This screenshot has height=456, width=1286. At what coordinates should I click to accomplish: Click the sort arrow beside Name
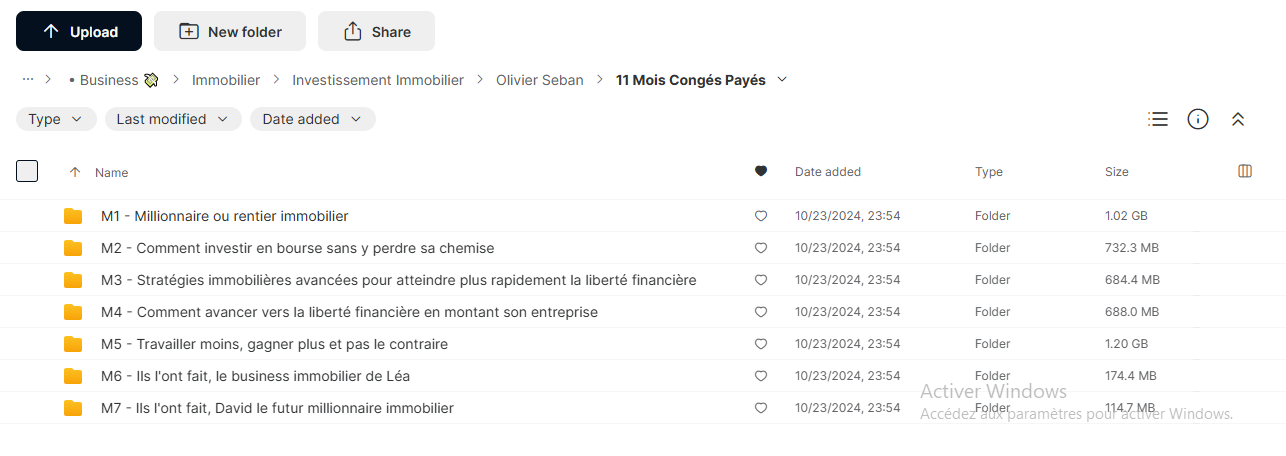75,172
